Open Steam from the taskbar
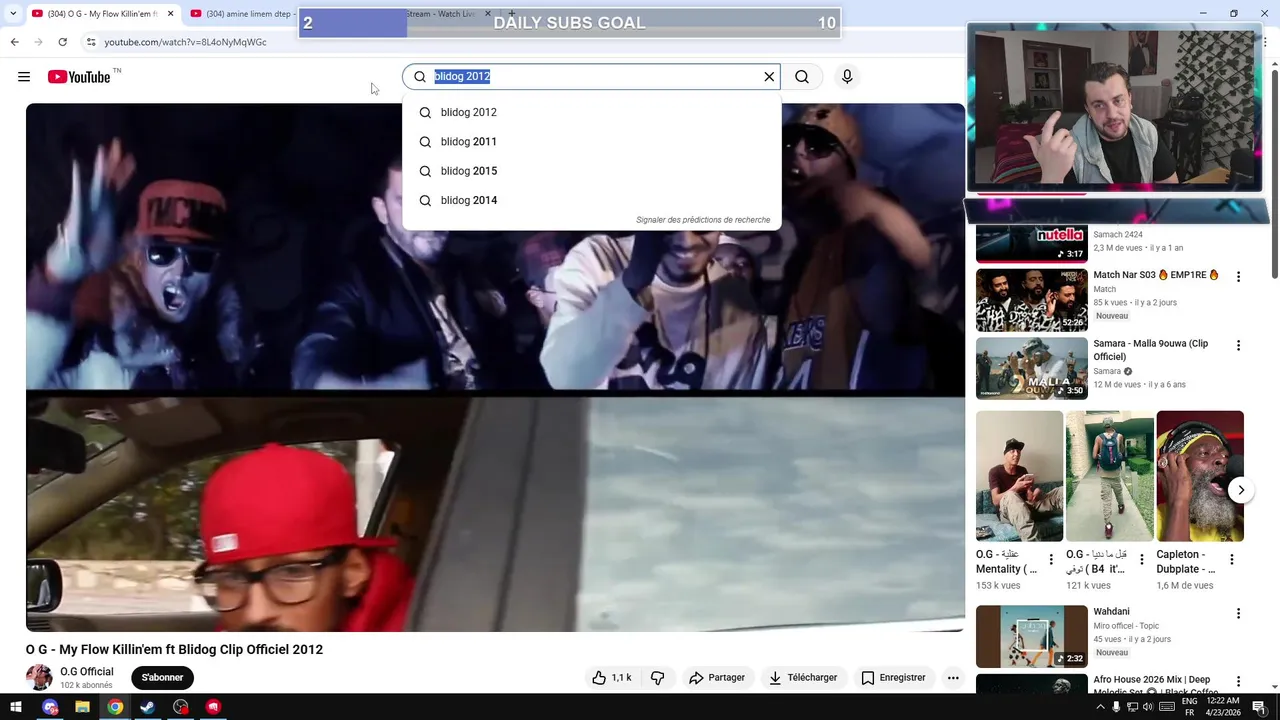The image size is (1280, 720). (x=147, y=707)
